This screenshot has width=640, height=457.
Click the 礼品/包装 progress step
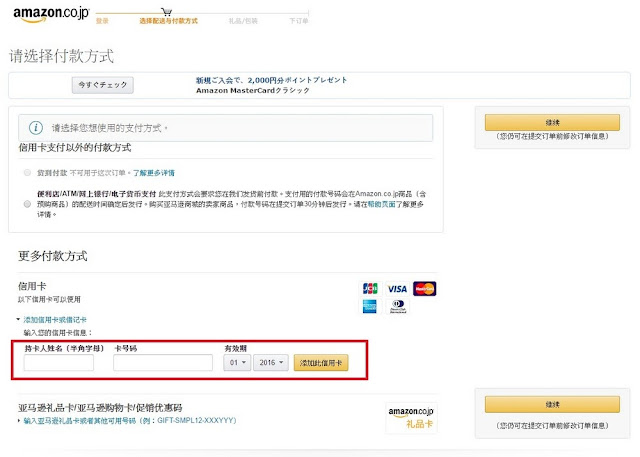pyautogui.click(x=243, y=21)
